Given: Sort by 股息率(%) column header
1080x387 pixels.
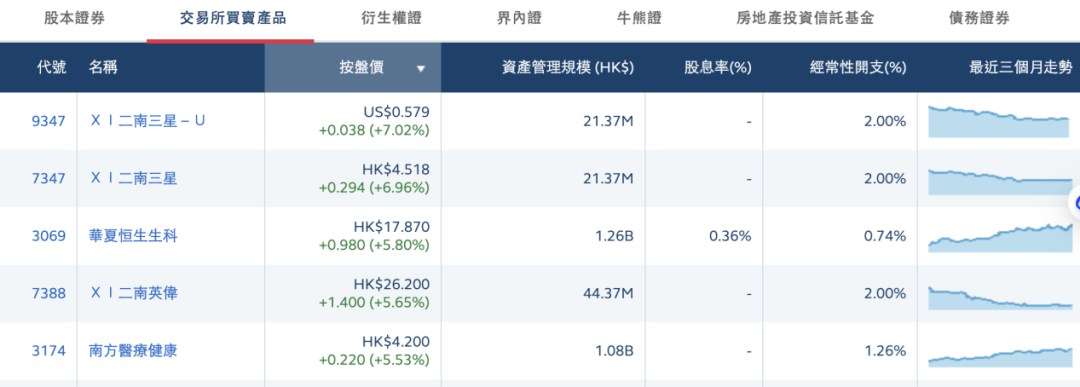Looking at the screenshot, I should 717,67.
